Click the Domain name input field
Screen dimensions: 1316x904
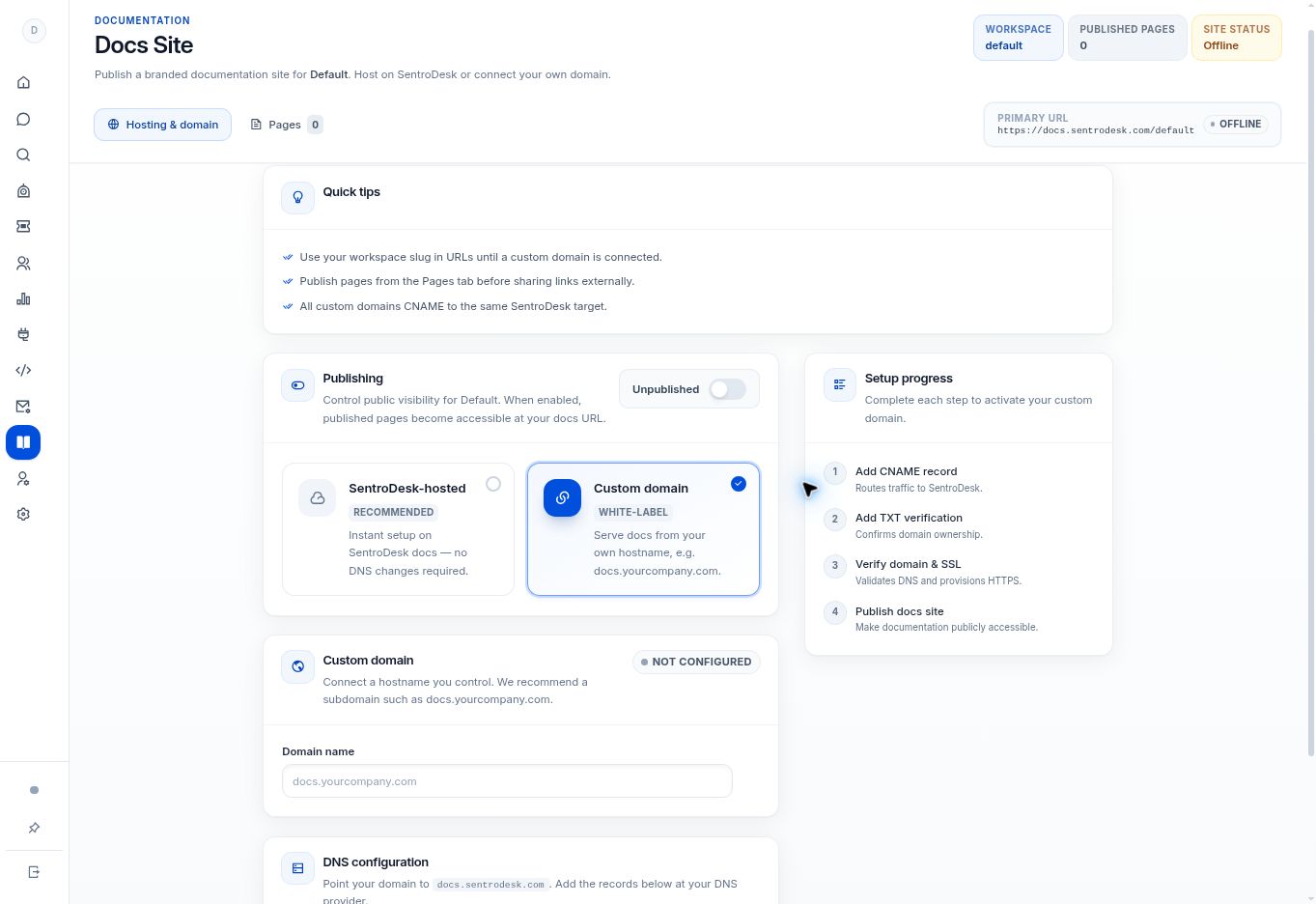click(507, 781)
